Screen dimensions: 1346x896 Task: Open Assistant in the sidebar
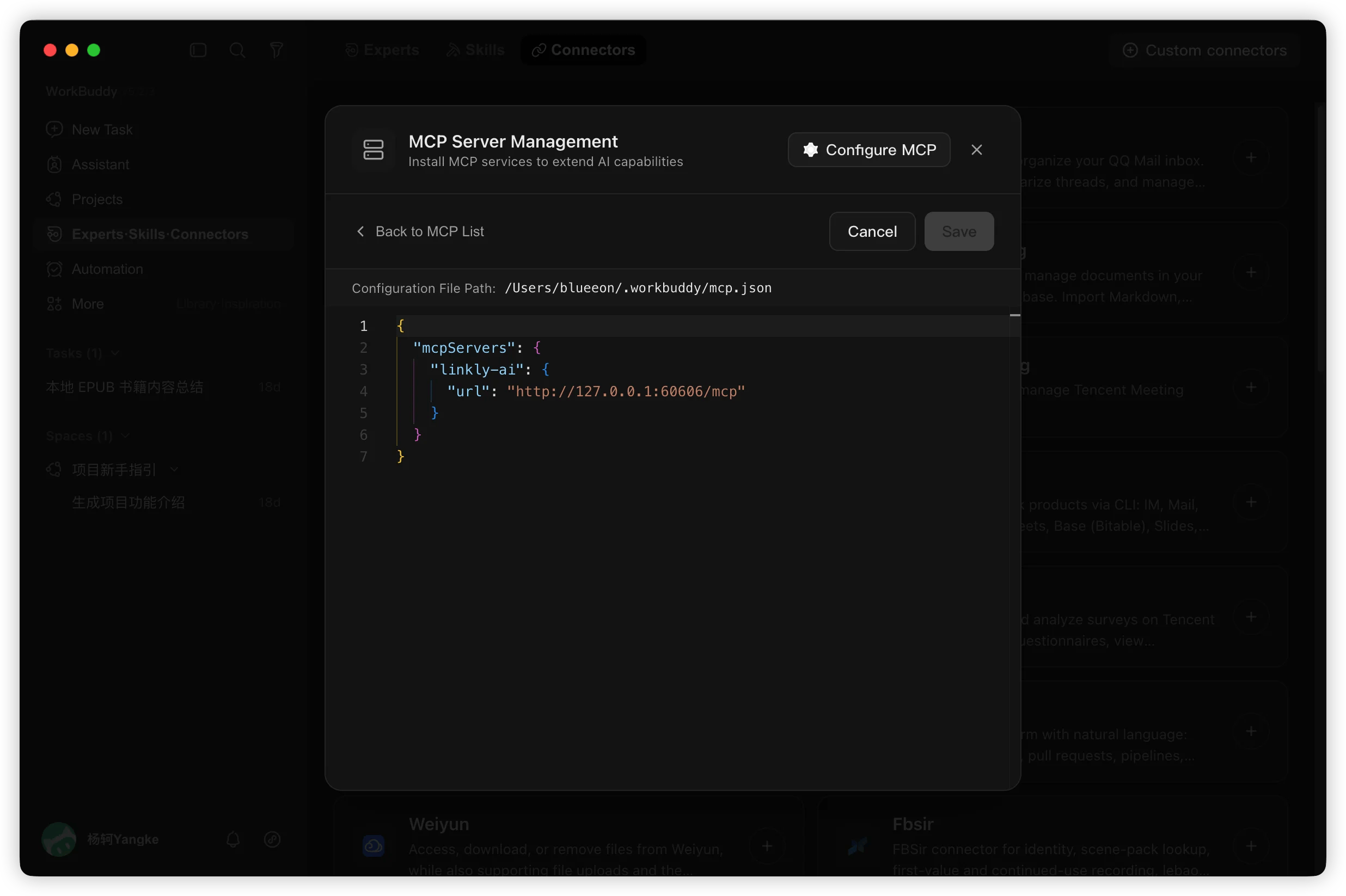[163, 164]
